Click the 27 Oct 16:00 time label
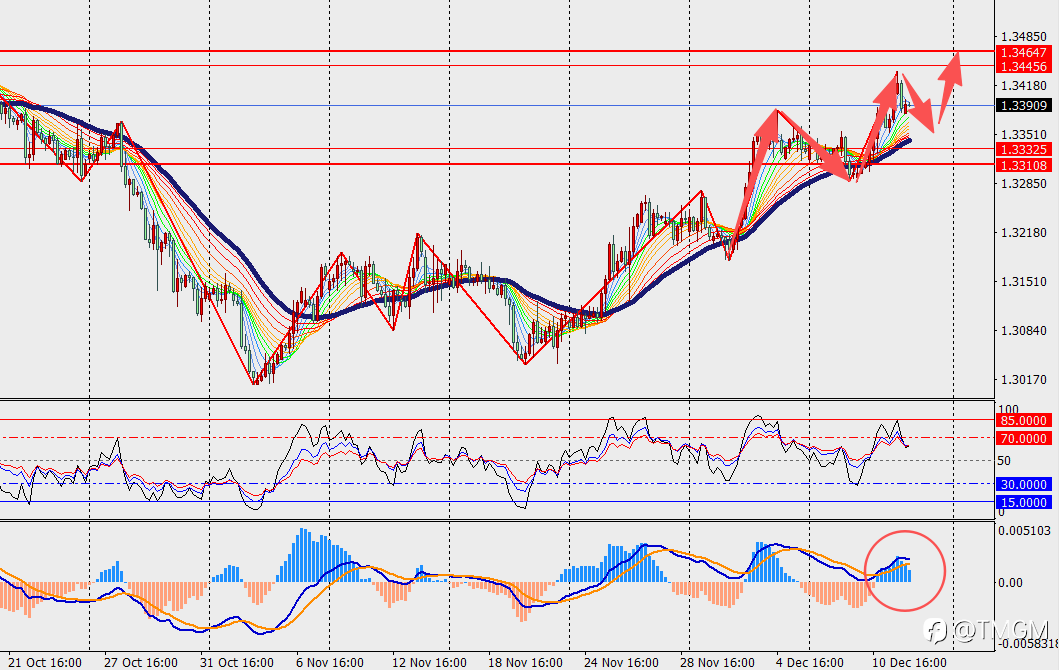 click(141, 662)
